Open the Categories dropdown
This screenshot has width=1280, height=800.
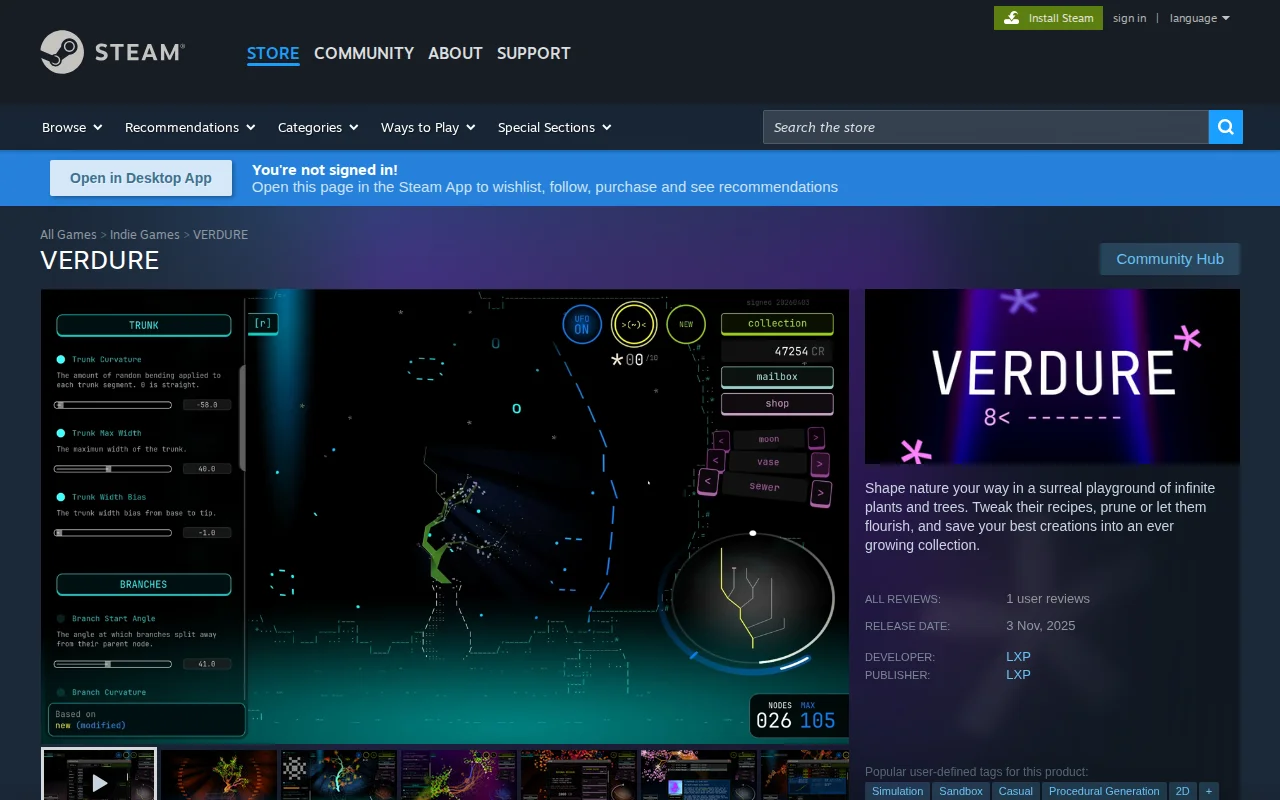(x=318, y=127)
